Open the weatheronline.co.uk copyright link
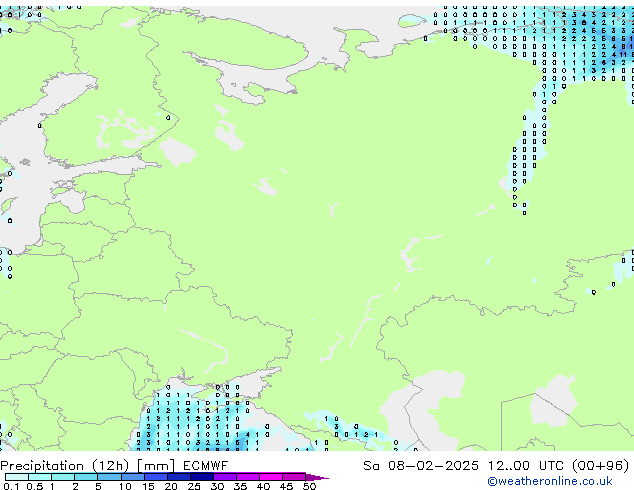This screenshot has height=490, width=634. [x=550, y=481]
